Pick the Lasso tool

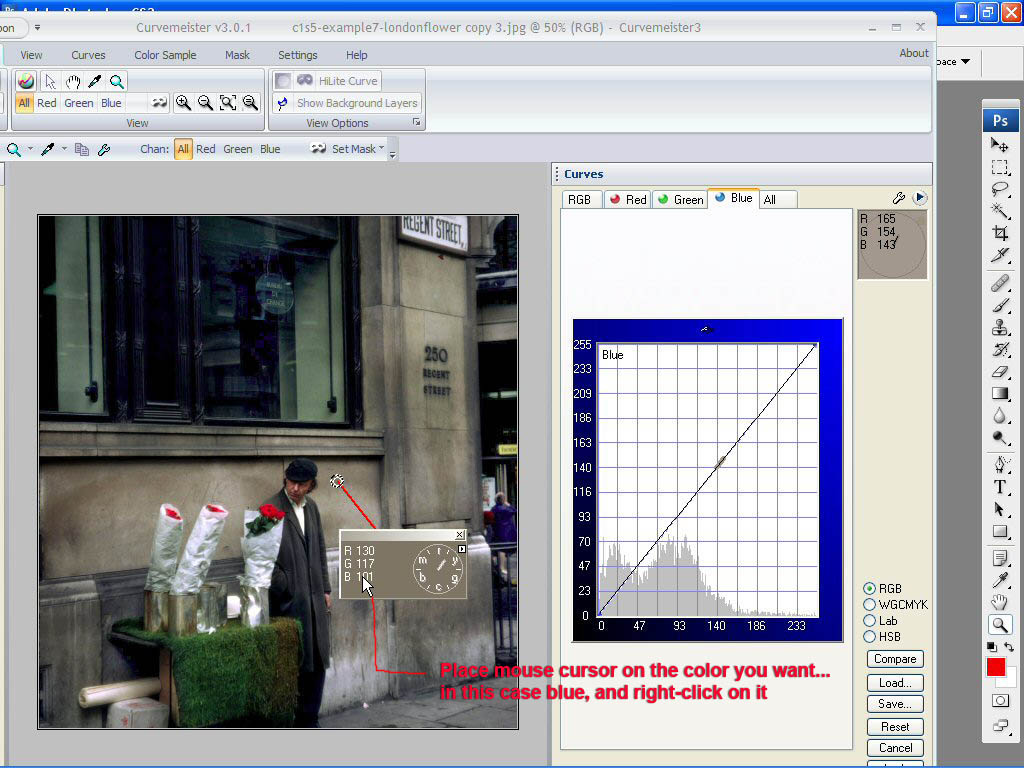pos(1000,189)
